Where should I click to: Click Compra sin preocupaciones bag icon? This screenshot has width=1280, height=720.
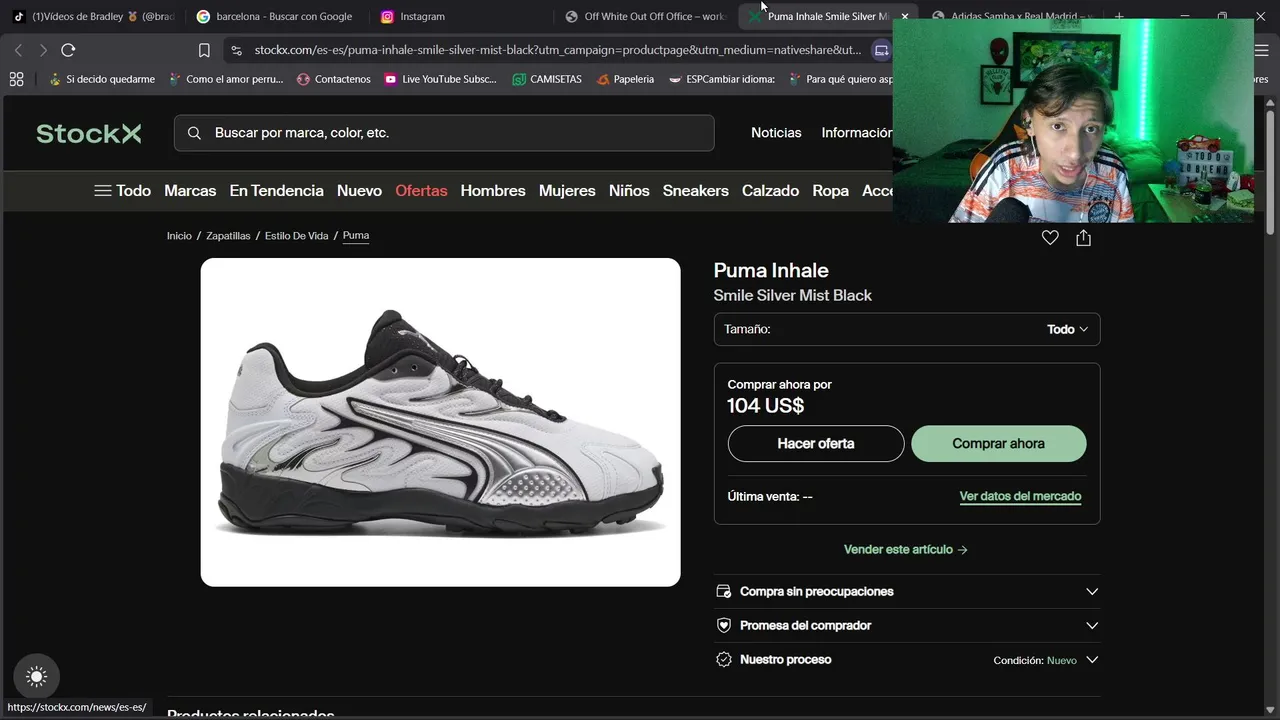coord(724,591)
